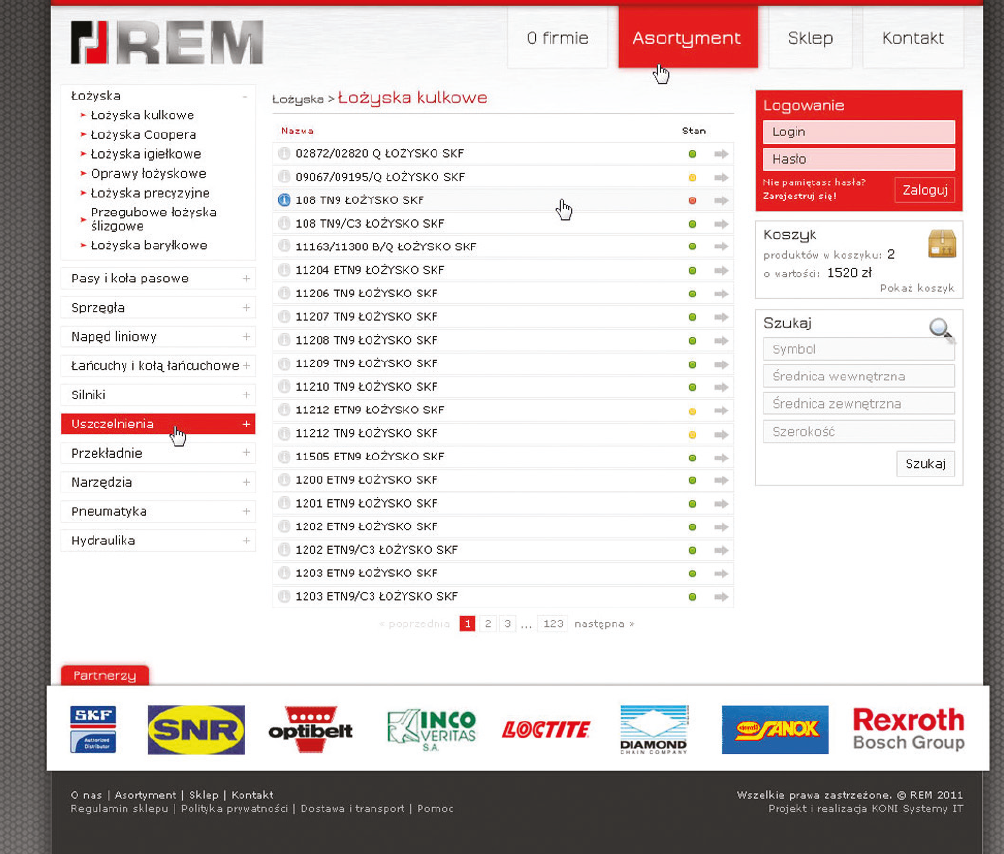
Task: Go to the Kontakt tab
Action: pyautogui.click(x=912, y=38)
